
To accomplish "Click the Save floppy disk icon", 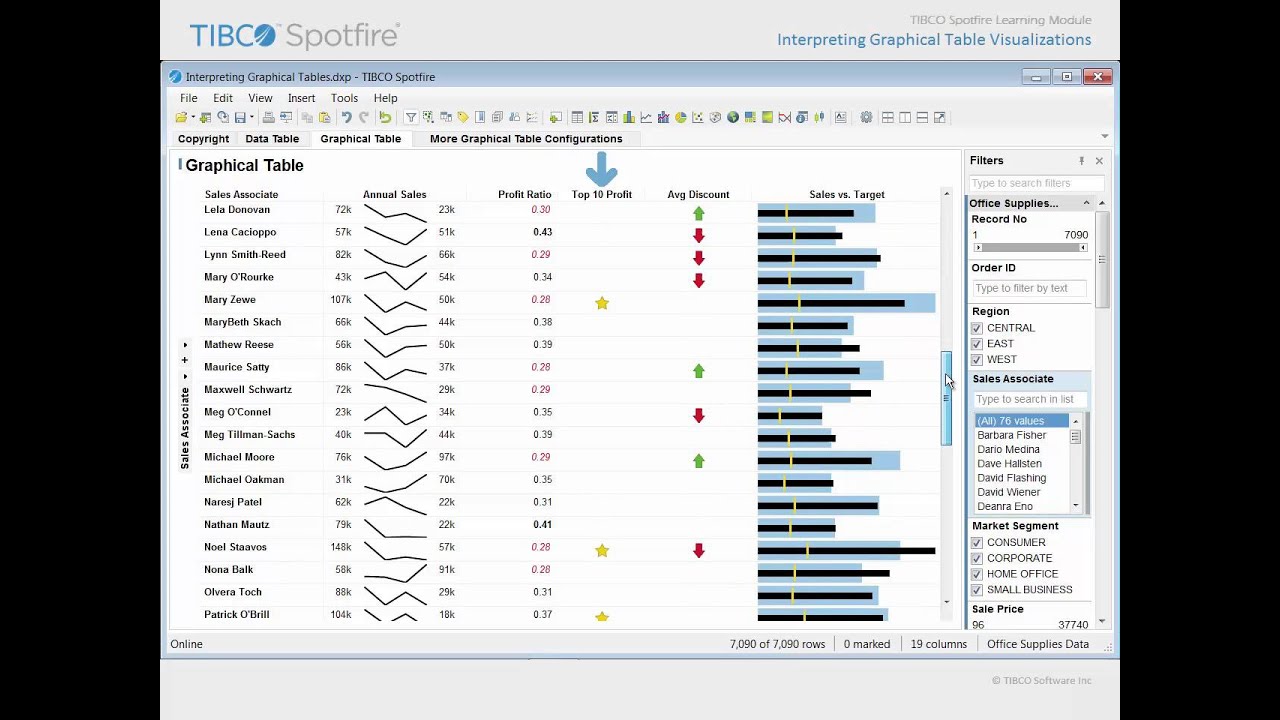I will tap(240, 117).
